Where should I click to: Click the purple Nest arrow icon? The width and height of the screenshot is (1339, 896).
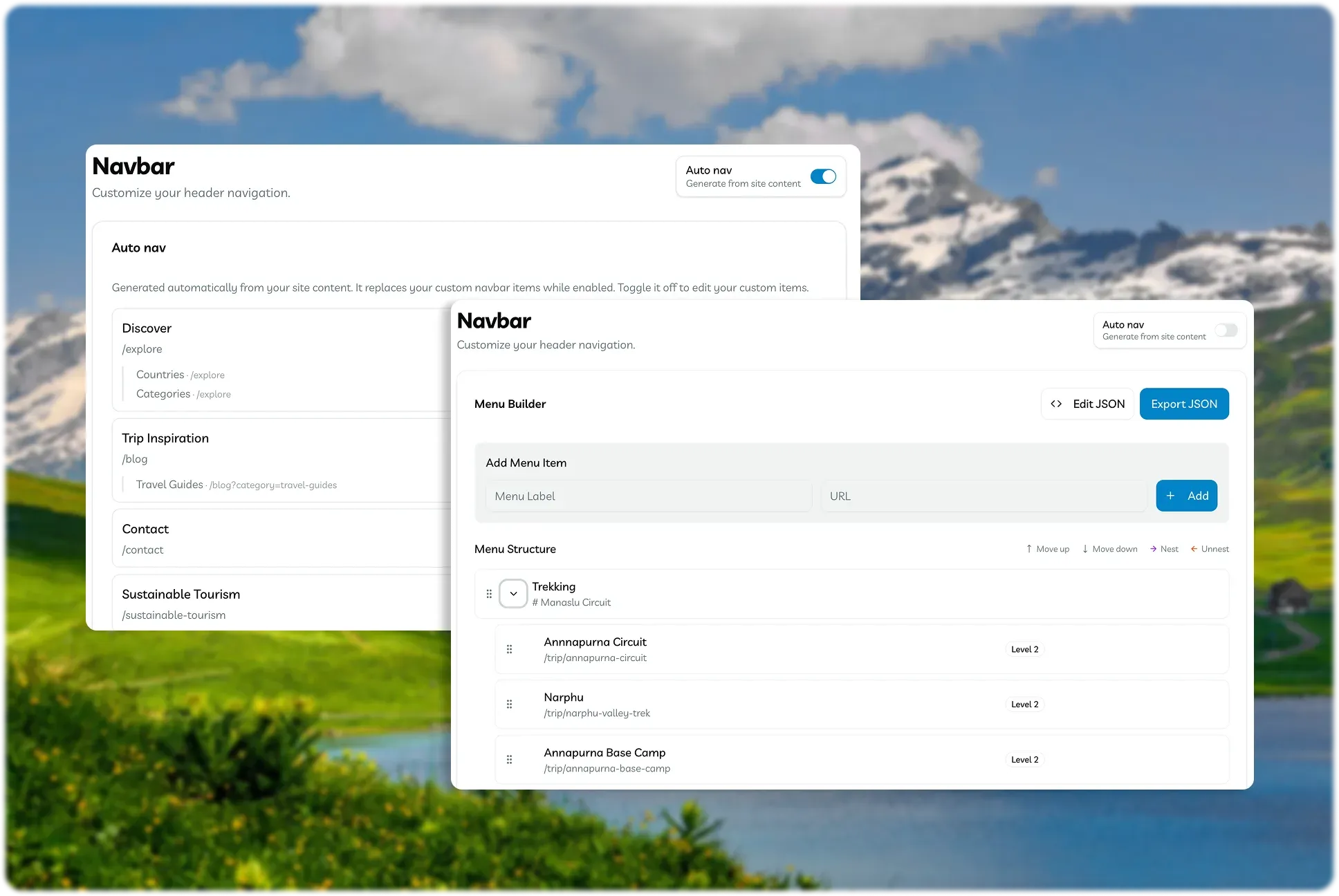(1153, 549)
